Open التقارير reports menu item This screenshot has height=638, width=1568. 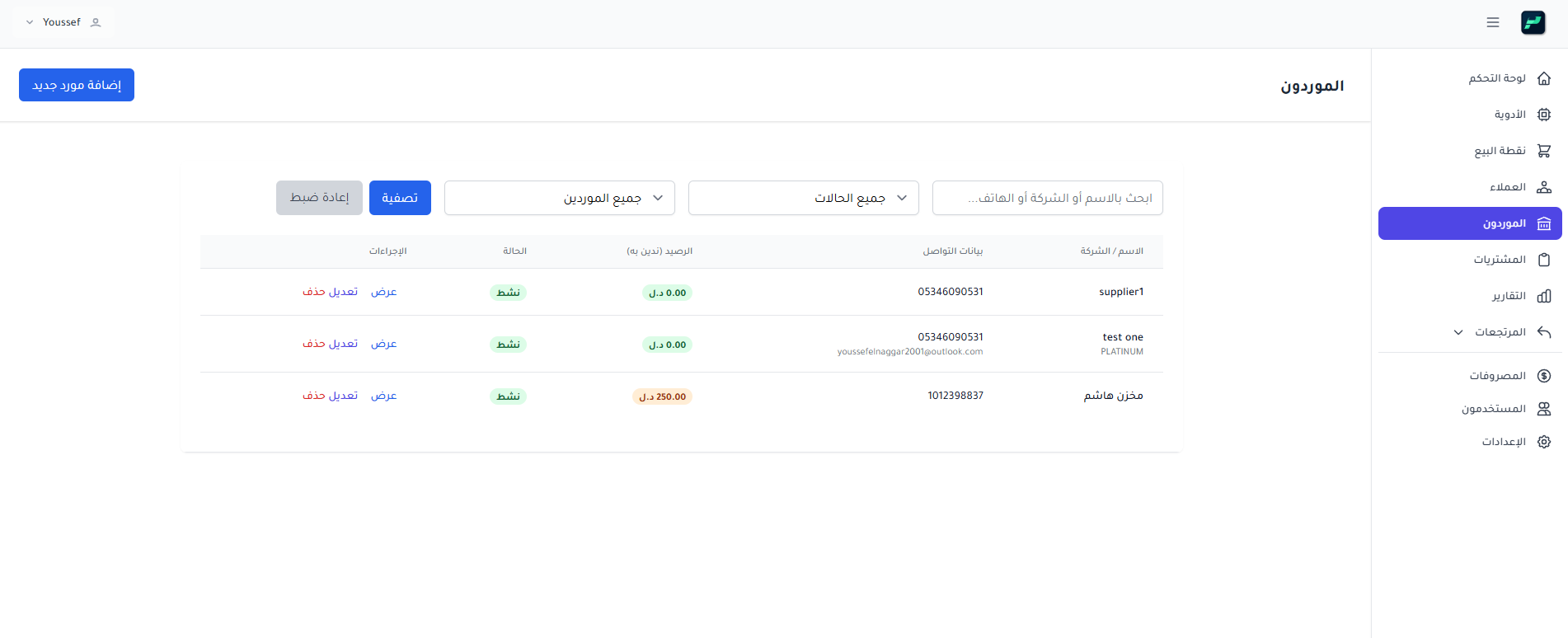[1470, 296]
